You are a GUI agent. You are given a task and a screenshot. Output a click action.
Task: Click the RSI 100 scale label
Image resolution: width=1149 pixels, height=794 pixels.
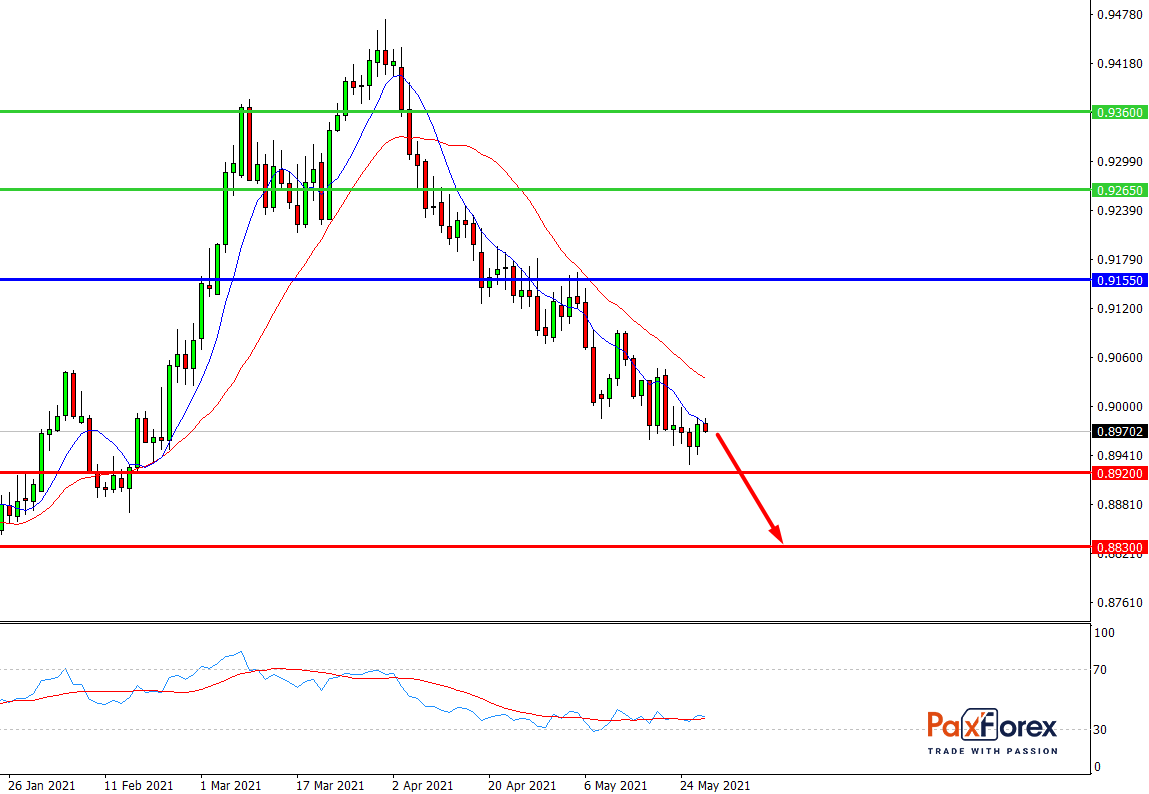tap(1104, 633)
